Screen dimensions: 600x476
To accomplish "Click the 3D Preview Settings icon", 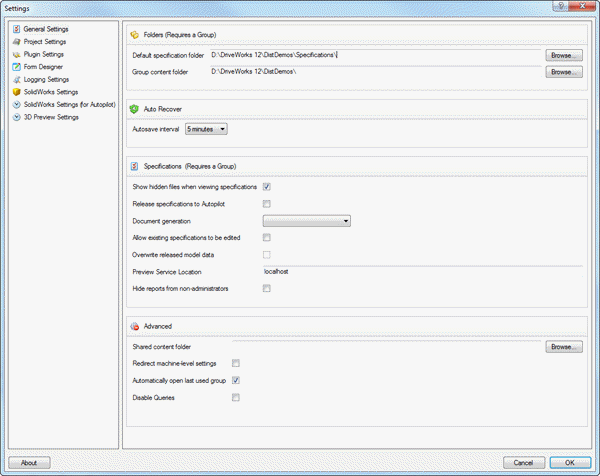I will click(16, 117).
